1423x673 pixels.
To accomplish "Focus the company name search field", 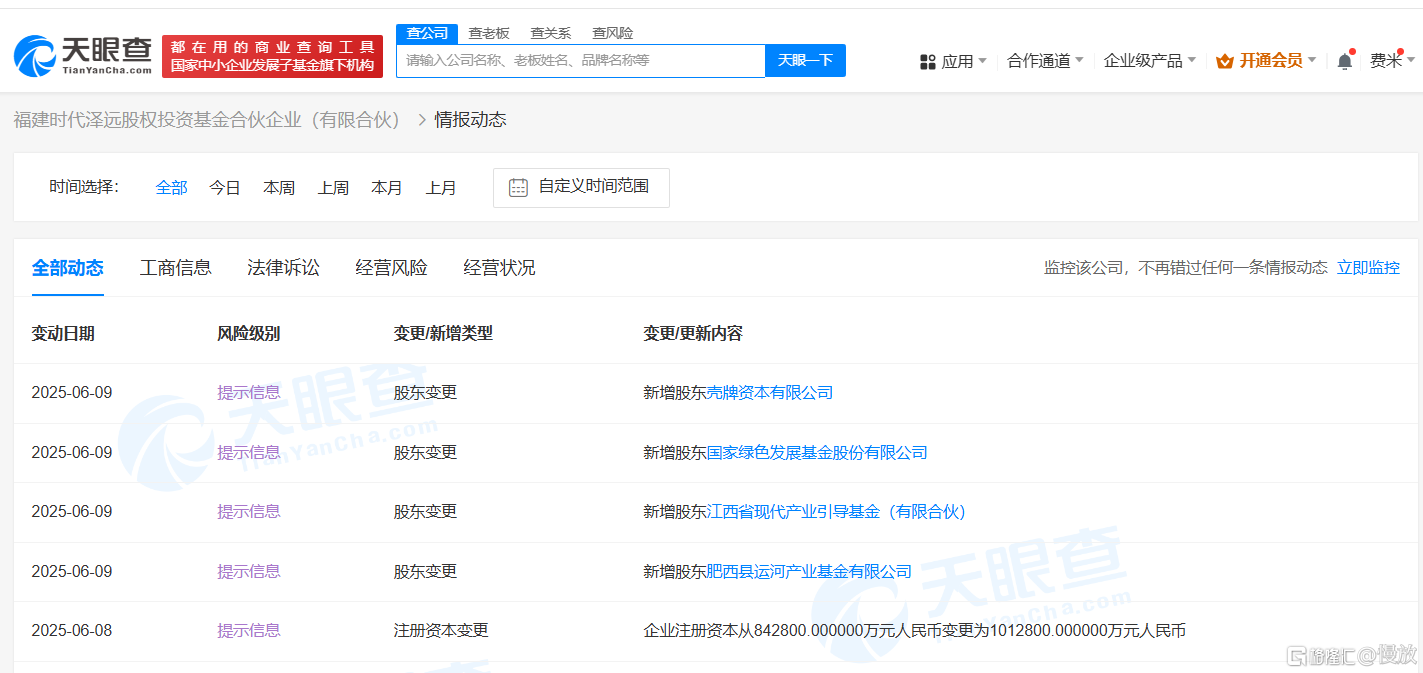I will click(x=581, y=60).
